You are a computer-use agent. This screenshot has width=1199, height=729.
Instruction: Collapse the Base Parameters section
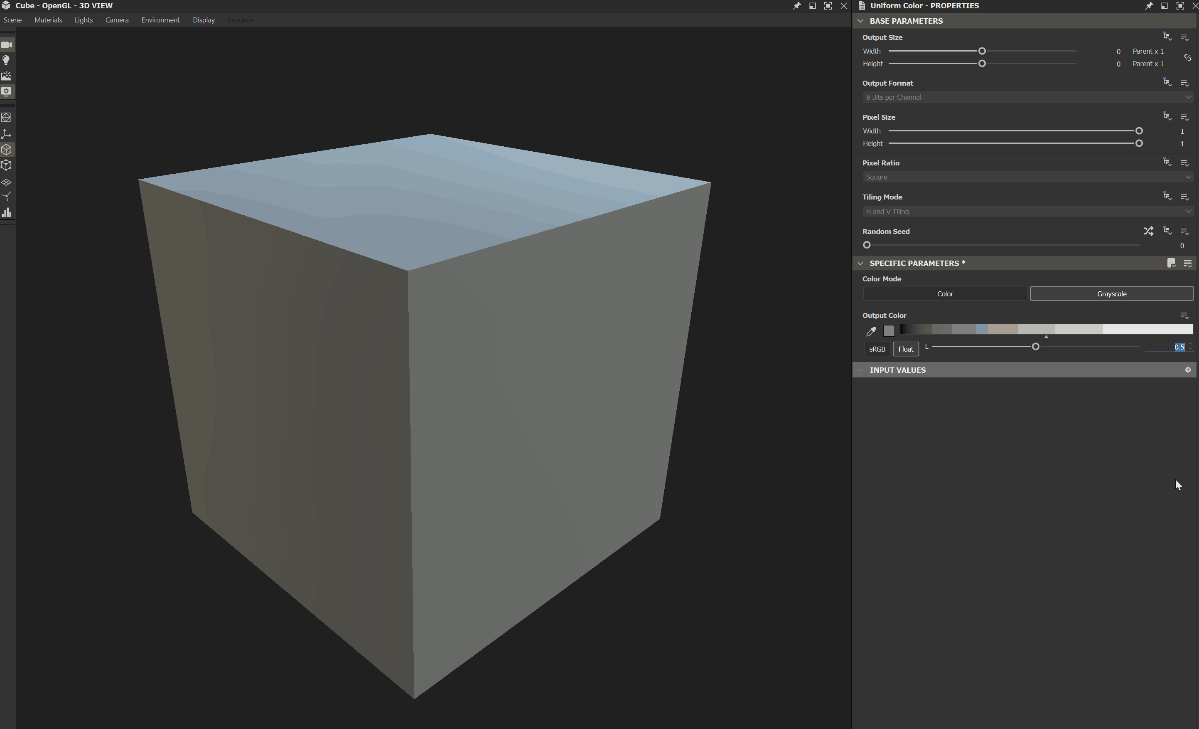[861, 21]
